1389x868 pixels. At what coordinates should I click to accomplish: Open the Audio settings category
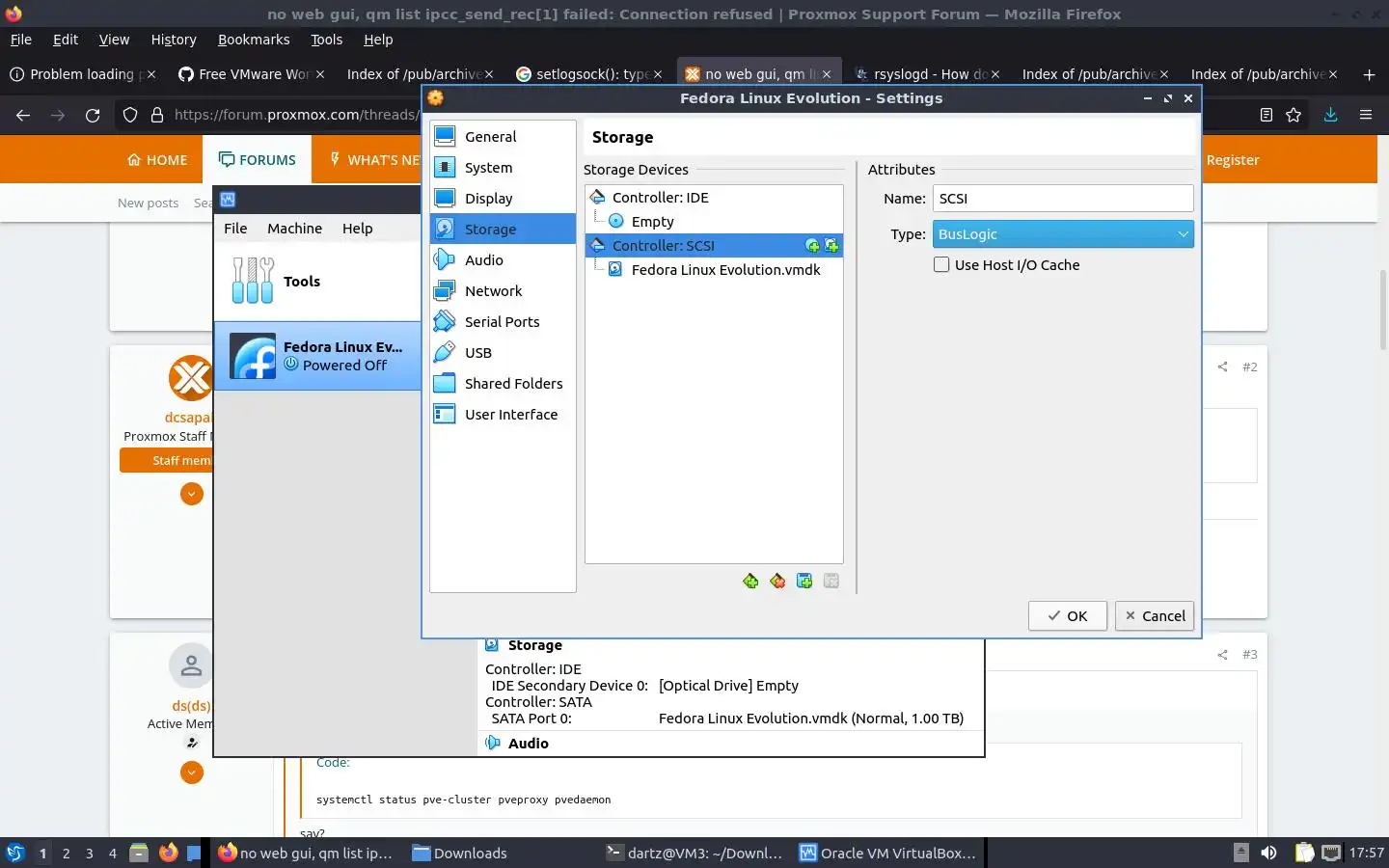tap(503, 260)
